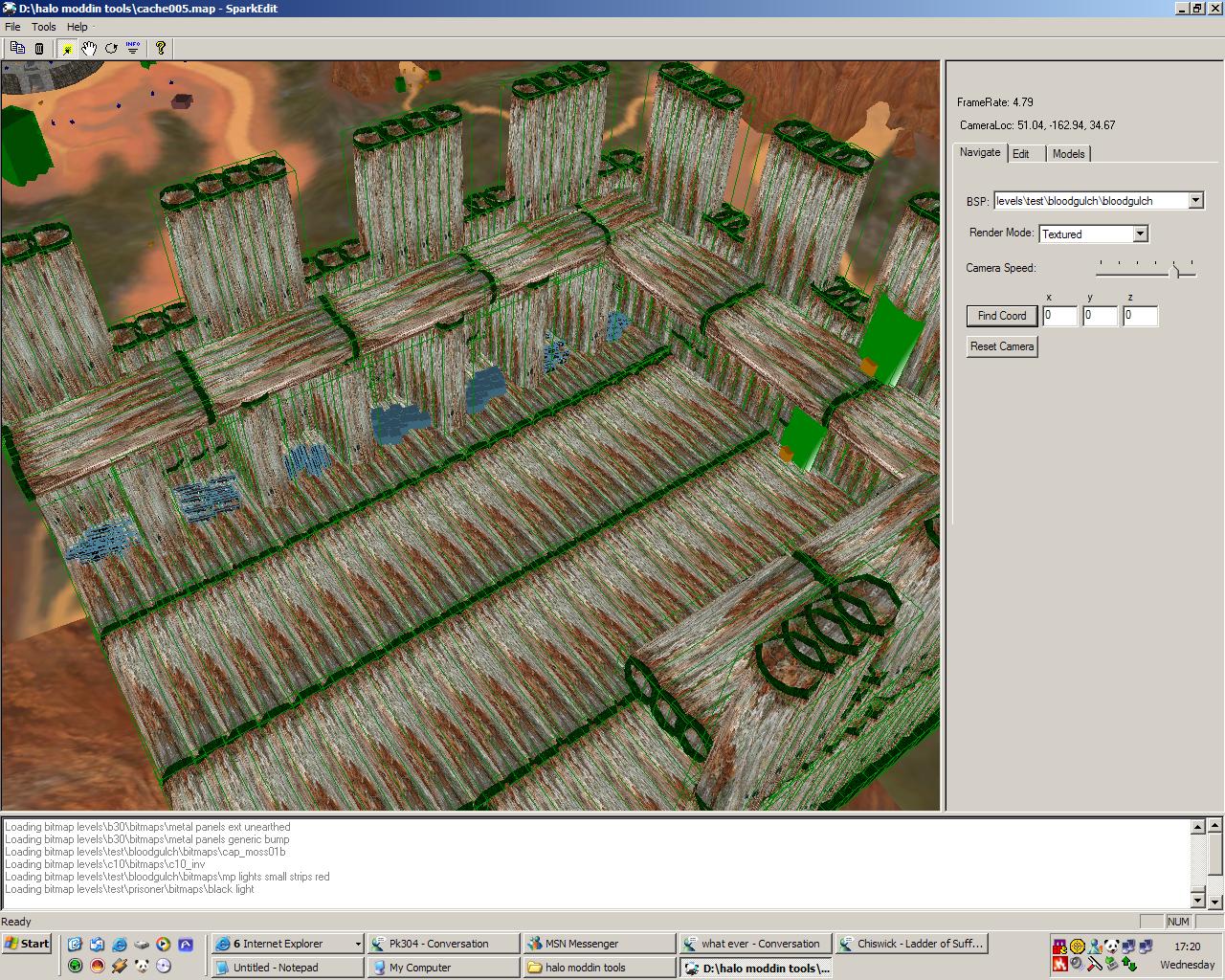Click the Delete (trash can) toolbar icon
Viewport: 1225px width, 980px height.
coord(39,48)
